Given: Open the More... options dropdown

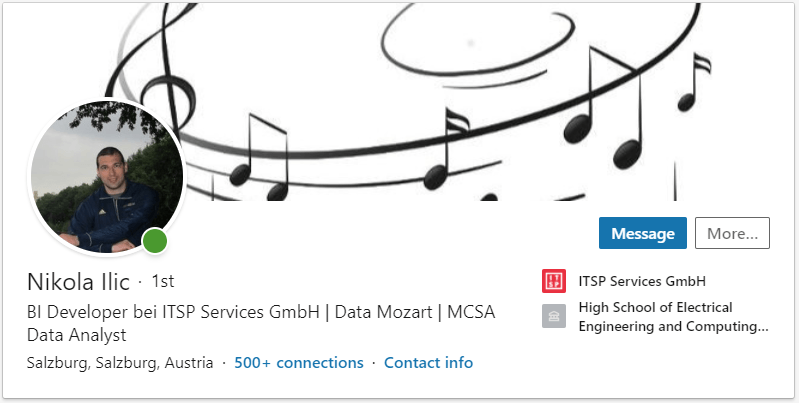Looking at the screenshot, I should pyautogui.click(x=732, y=233).
